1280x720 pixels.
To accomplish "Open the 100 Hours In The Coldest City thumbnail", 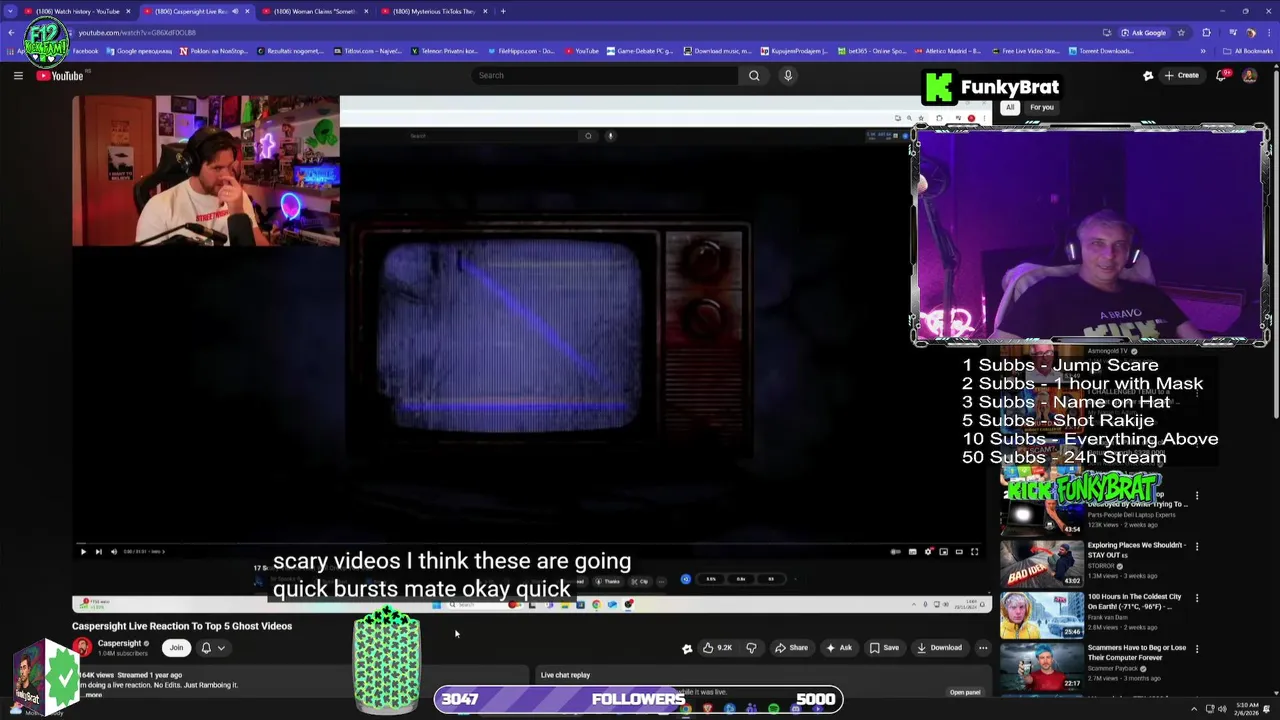I will 1041,614.
